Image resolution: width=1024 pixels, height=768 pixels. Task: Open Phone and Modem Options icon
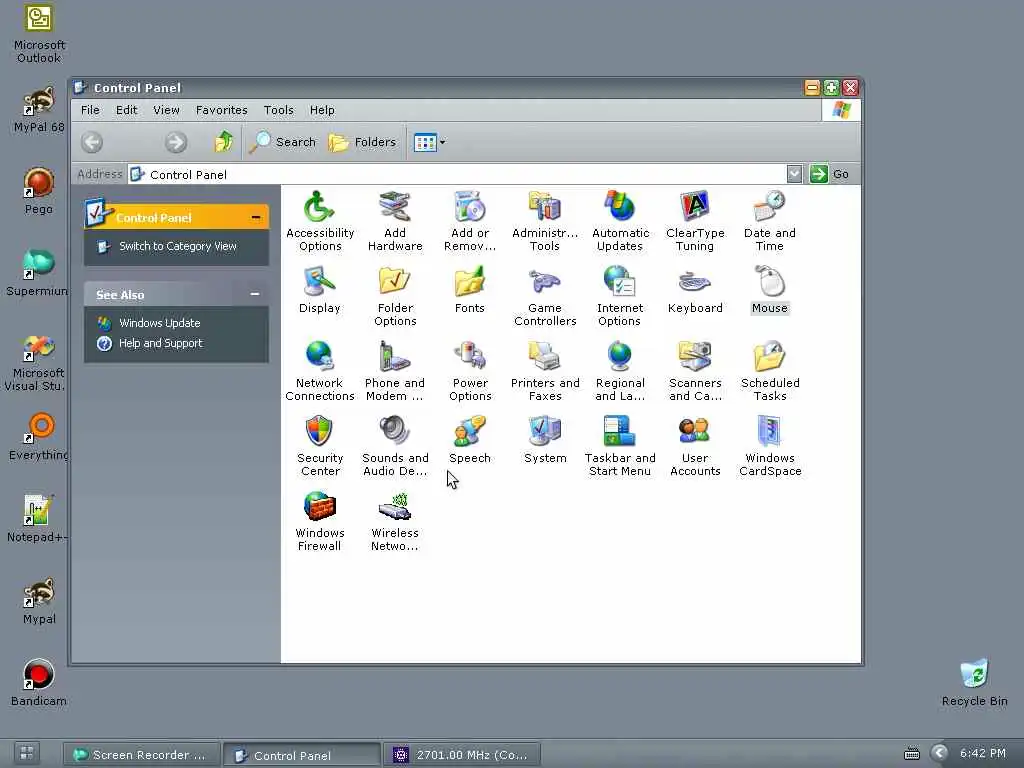point(395,371)
